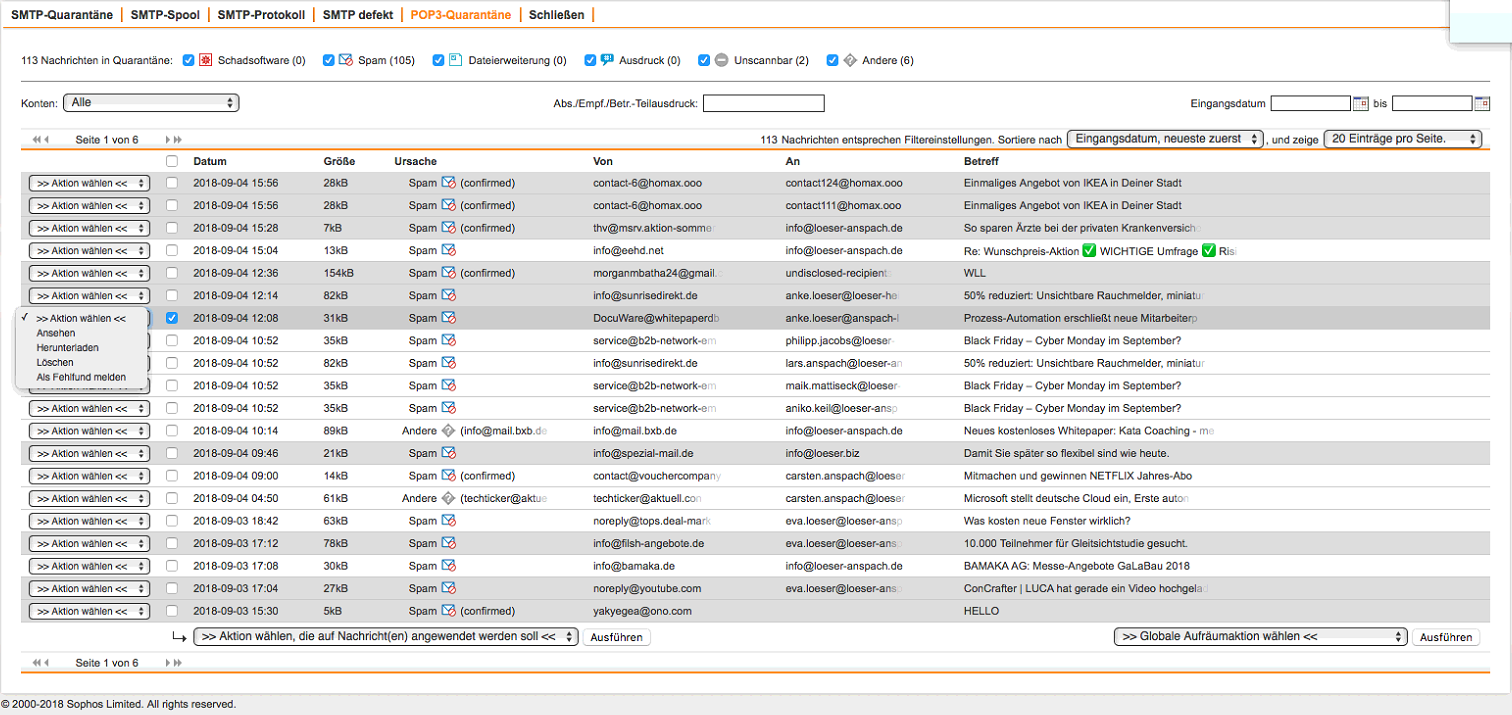The height and width of the screenshot is (715, 1512).
Task: Uncheck the Schadsoftware filter checkbox
Action: click(189, 60)
